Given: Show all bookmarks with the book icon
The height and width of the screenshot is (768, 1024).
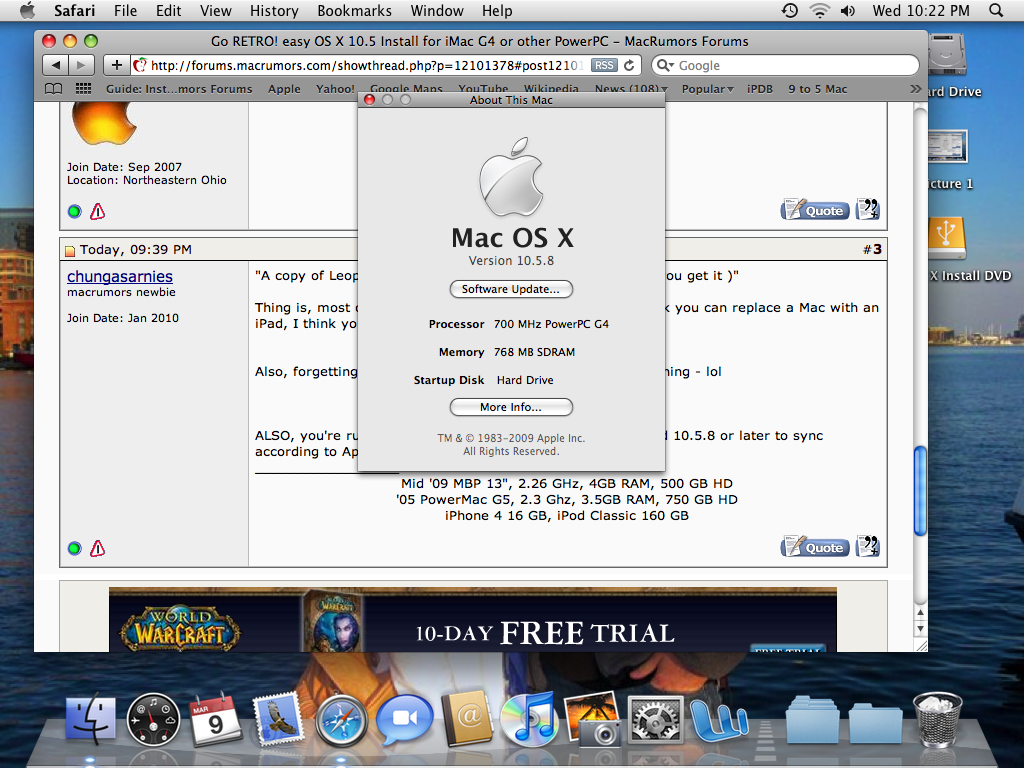Looking at the screenshot, I should tap(54, 89).
